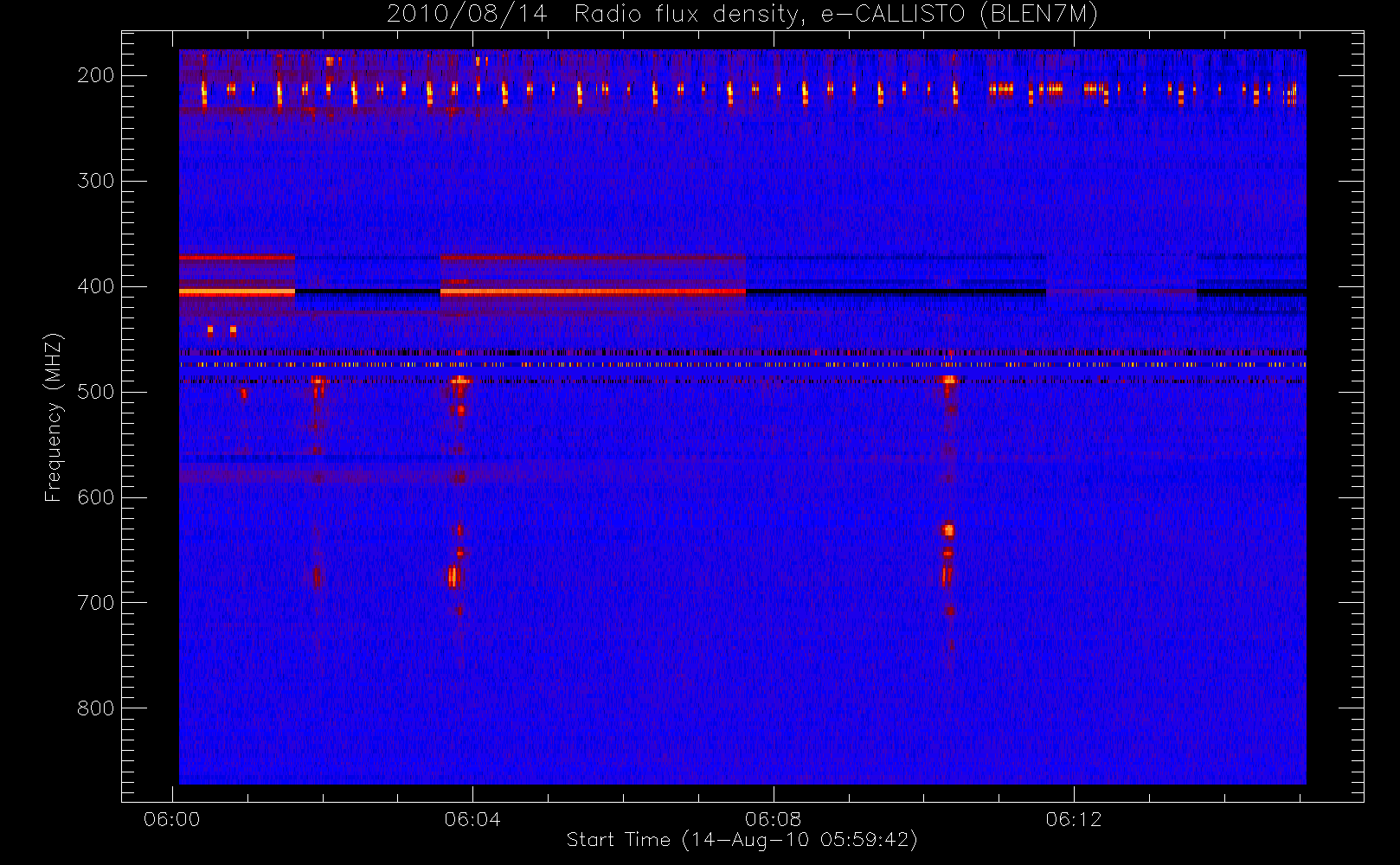This screenshot has width=1400, height=865.
Task: Click the 400 frequency tick label
Action: 95,286
